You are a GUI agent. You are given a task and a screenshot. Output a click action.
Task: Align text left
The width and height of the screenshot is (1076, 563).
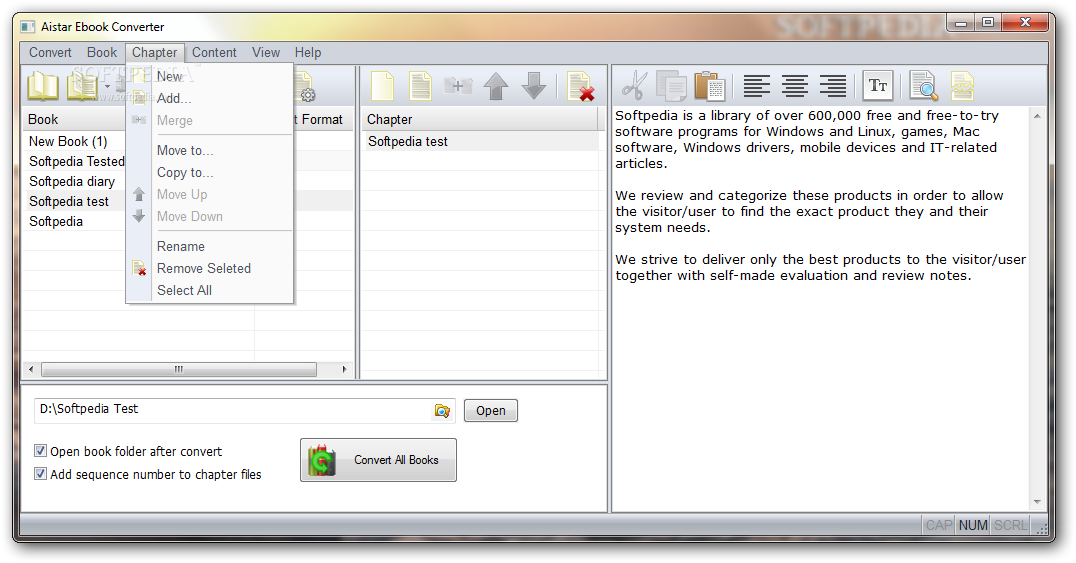pos(756,86)
